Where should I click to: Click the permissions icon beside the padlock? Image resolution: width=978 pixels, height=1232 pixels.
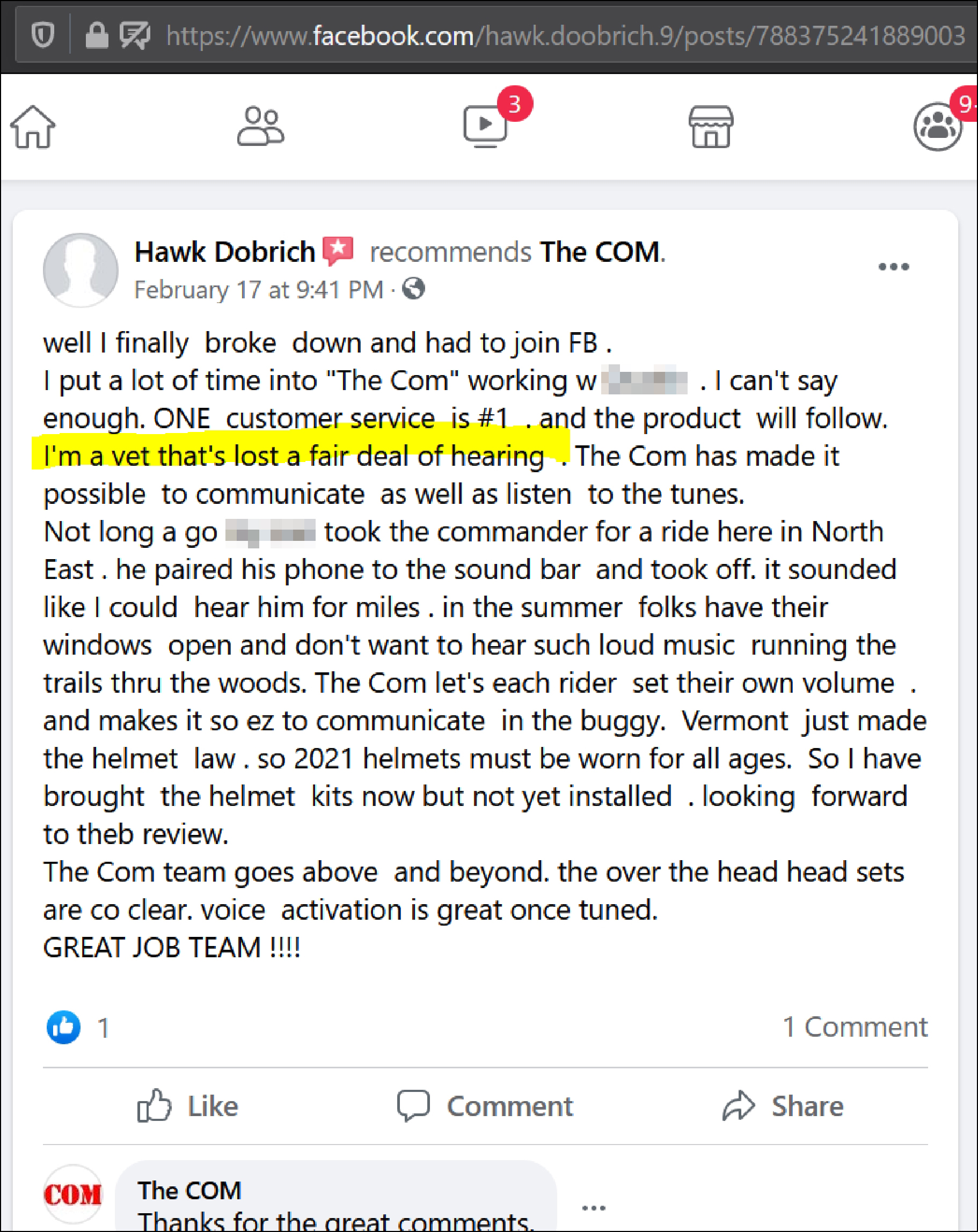click(135, 35)
